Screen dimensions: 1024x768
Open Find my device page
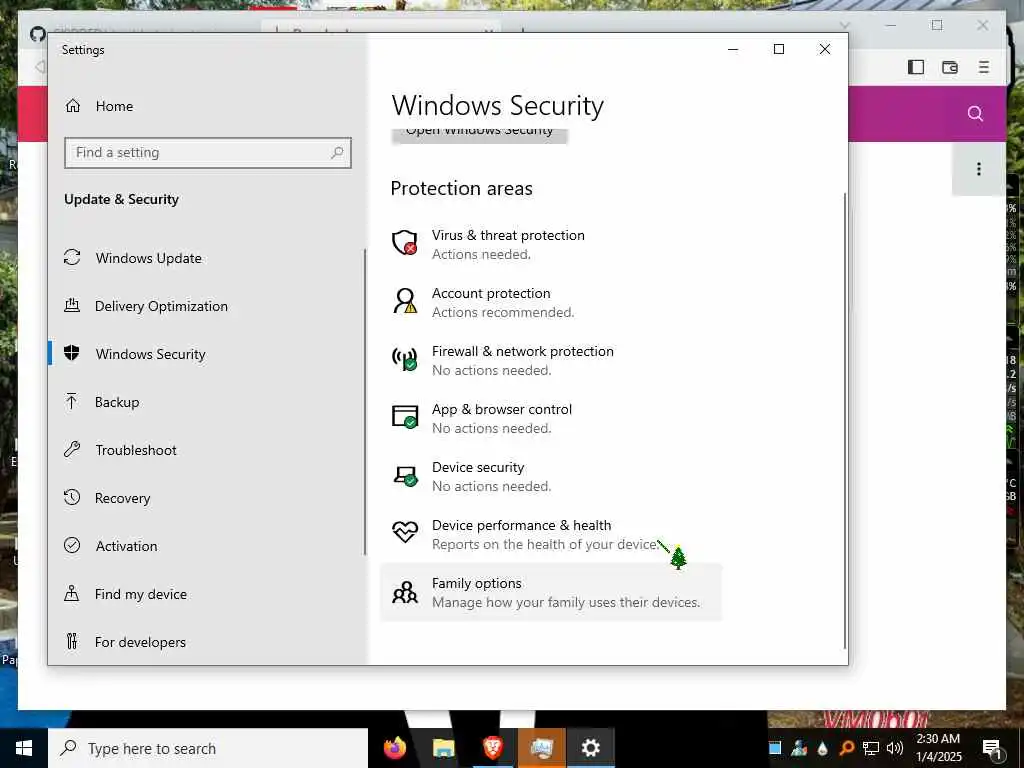140,594
